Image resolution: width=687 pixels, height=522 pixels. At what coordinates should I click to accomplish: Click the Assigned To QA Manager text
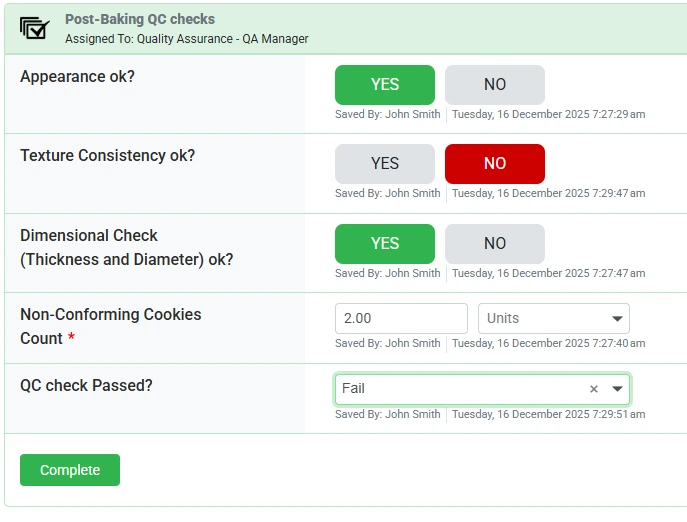pyautogui.click(x=187, y=39)
